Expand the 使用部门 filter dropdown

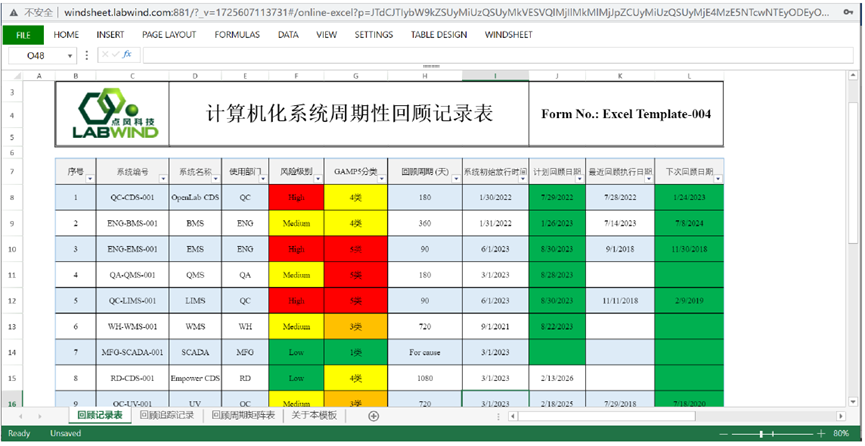pos(260,178)
